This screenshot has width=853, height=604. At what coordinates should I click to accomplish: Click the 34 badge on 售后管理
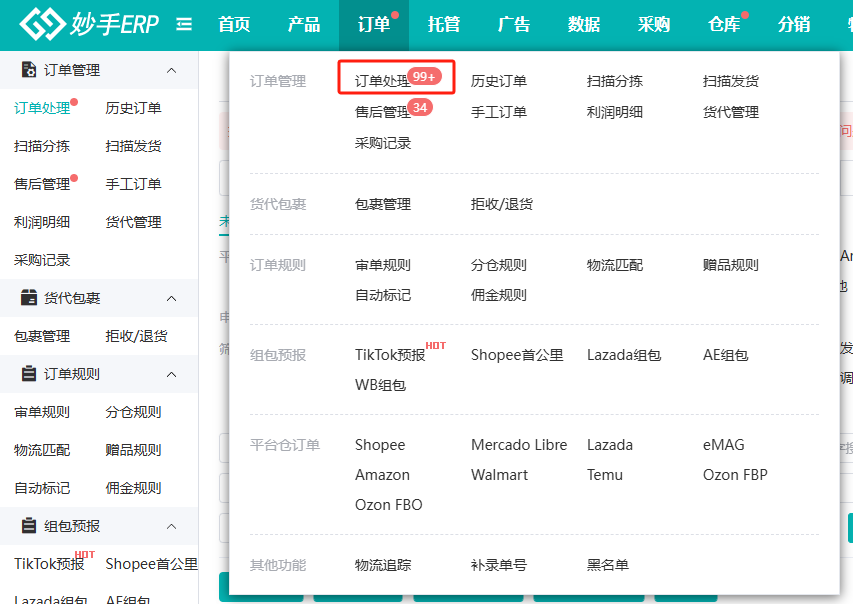click(x=420, y=108)
